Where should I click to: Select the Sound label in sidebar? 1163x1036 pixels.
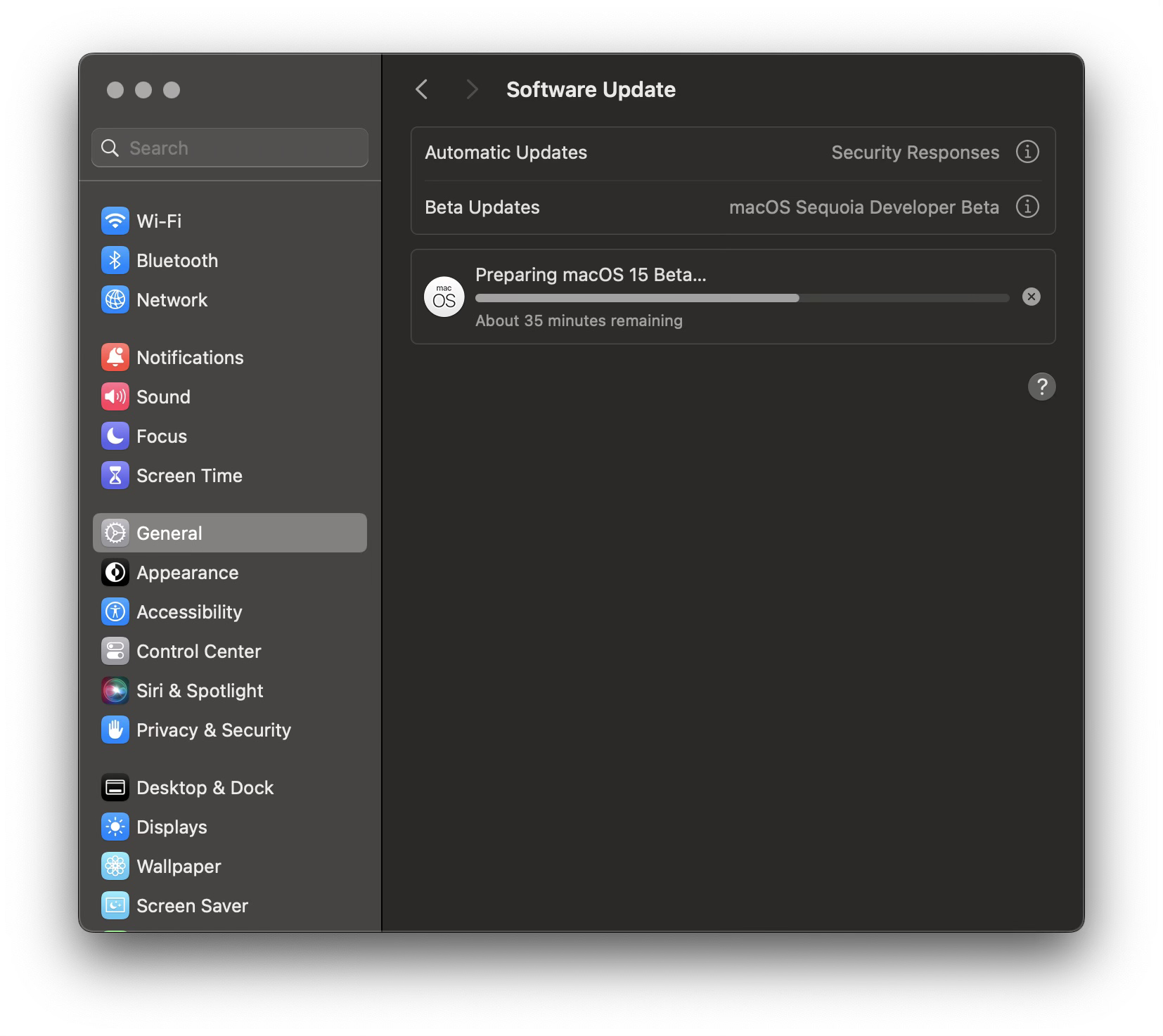[163, 397]
